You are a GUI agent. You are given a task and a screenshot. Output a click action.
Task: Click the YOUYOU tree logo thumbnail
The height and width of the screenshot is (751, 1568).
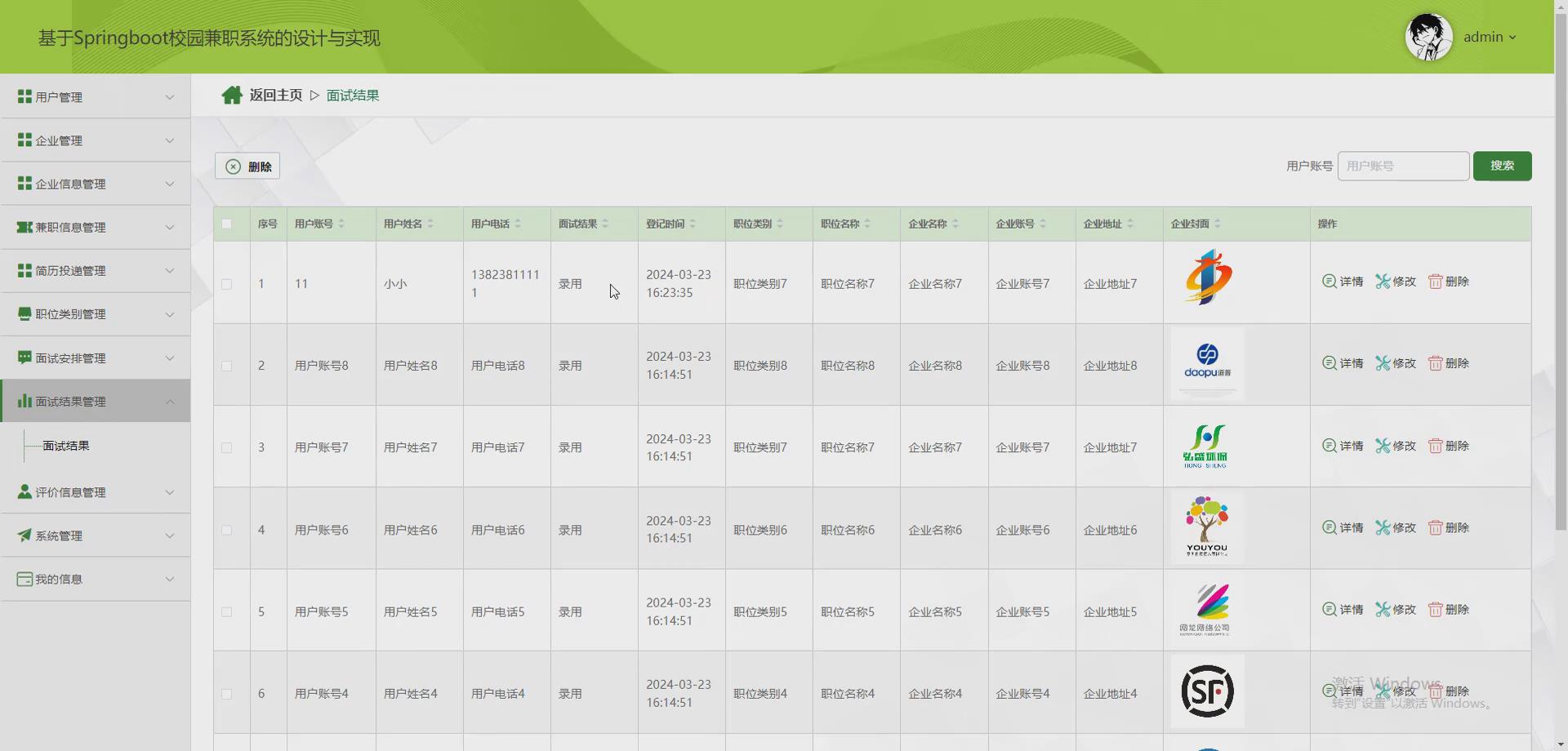(1207, 527)
